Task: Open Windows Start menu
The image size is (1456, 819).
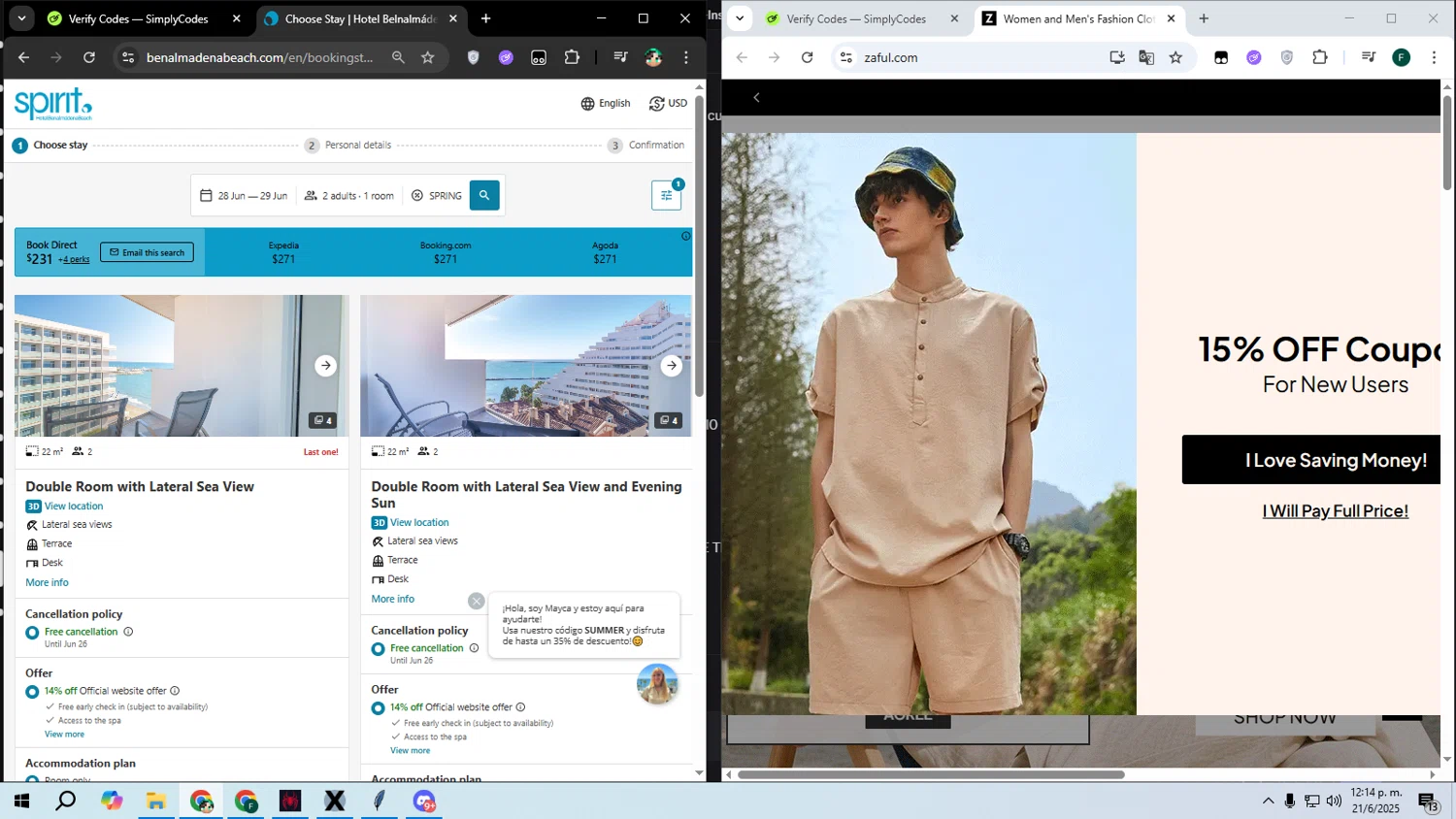Action: (20, 801)
